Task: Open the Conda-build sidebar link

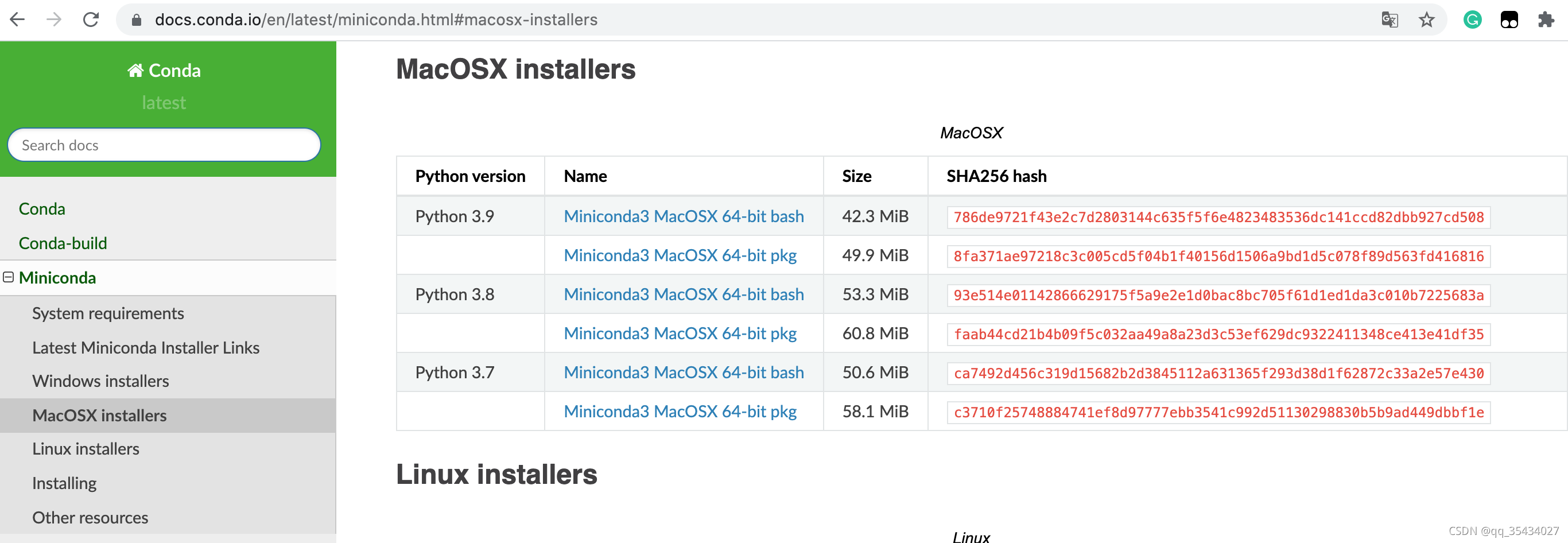Action: coord(63,243)
